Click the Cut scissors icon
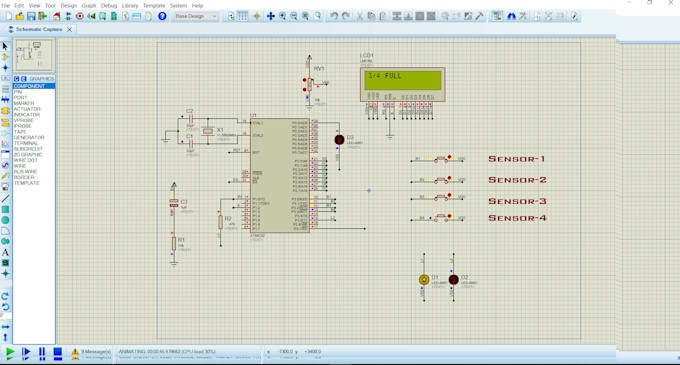This screenshot has width=680, height=365. (x=360, y=16)
